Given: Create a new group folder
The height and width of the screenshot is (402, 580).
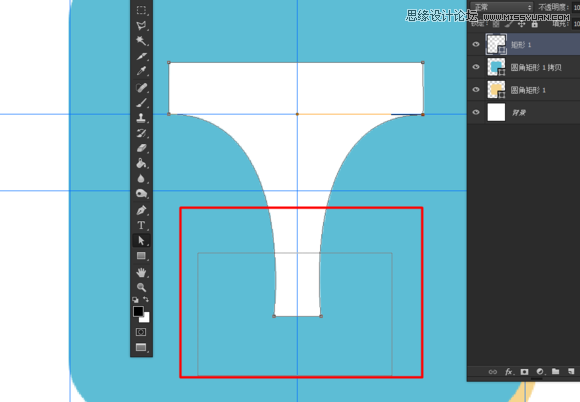Looking at the screenshot, I should click(x=555, y=371).
